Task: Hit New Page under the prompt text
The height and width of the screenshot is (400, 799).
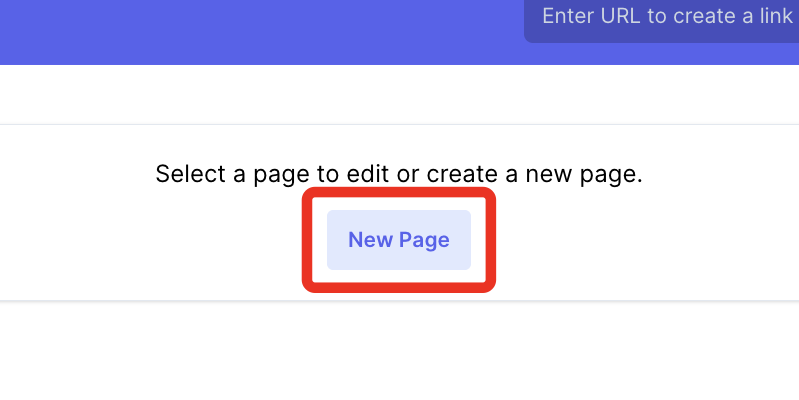Action: tap(398, 240)
